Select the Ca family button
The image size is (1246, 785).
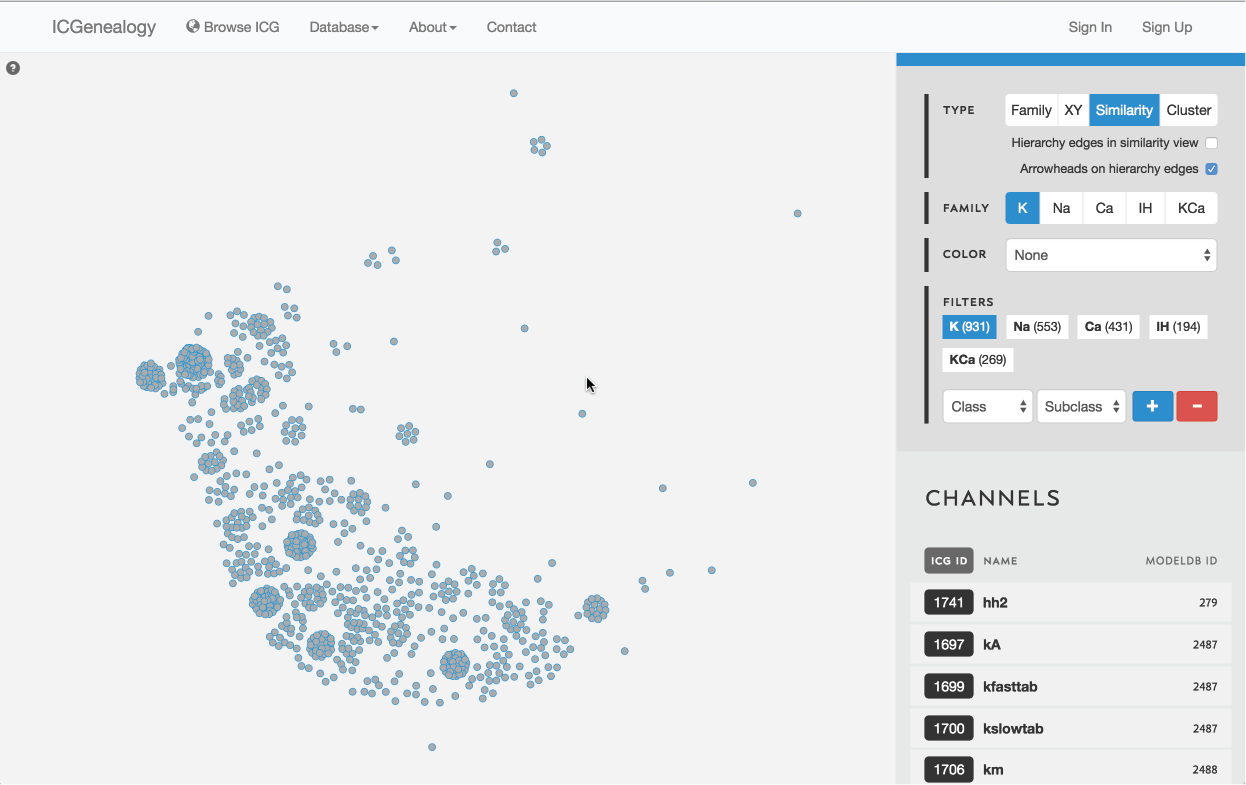(1104, 208)
